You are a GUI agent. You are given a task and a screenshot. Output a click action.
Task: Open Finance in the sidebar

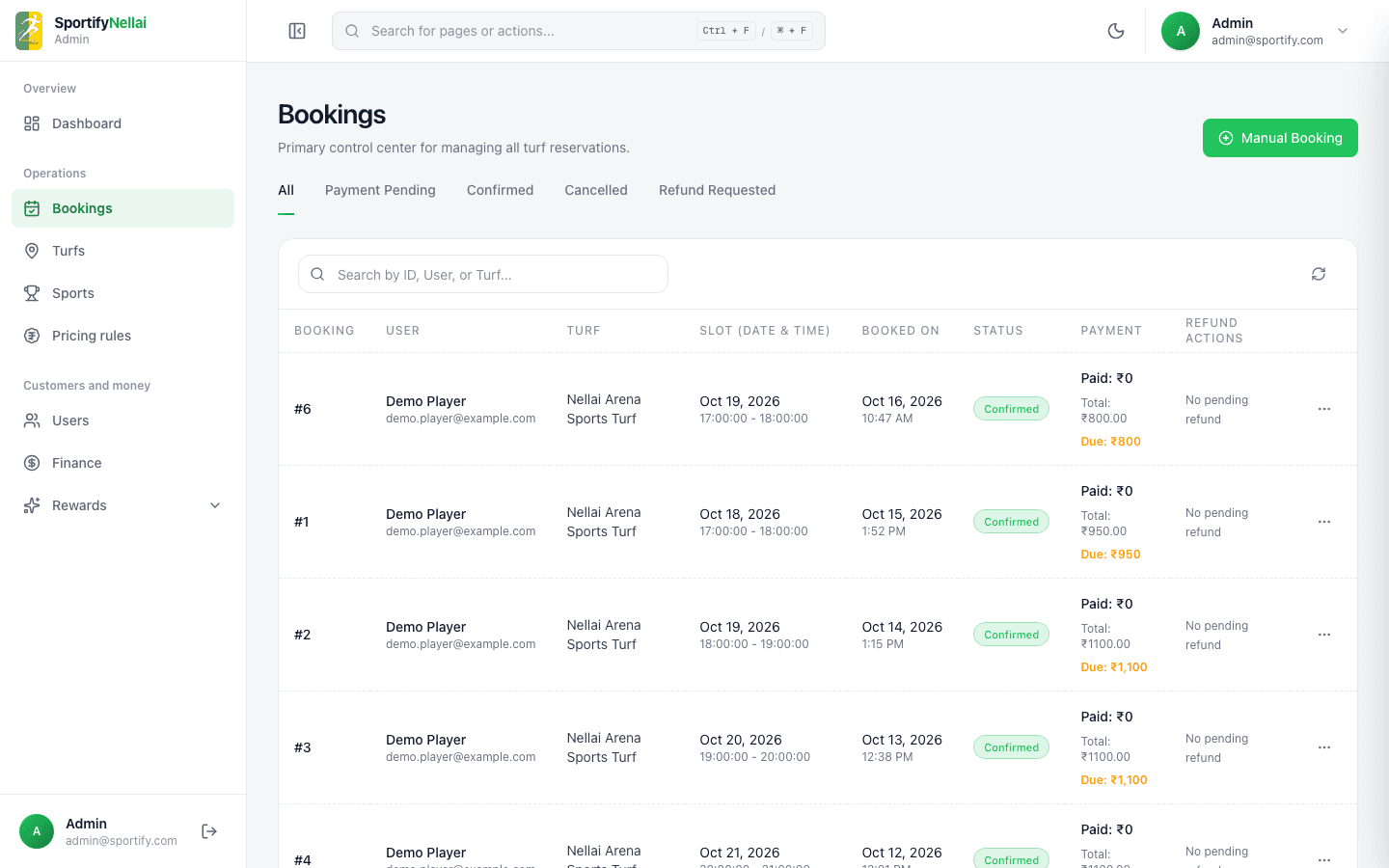[123, 463]
